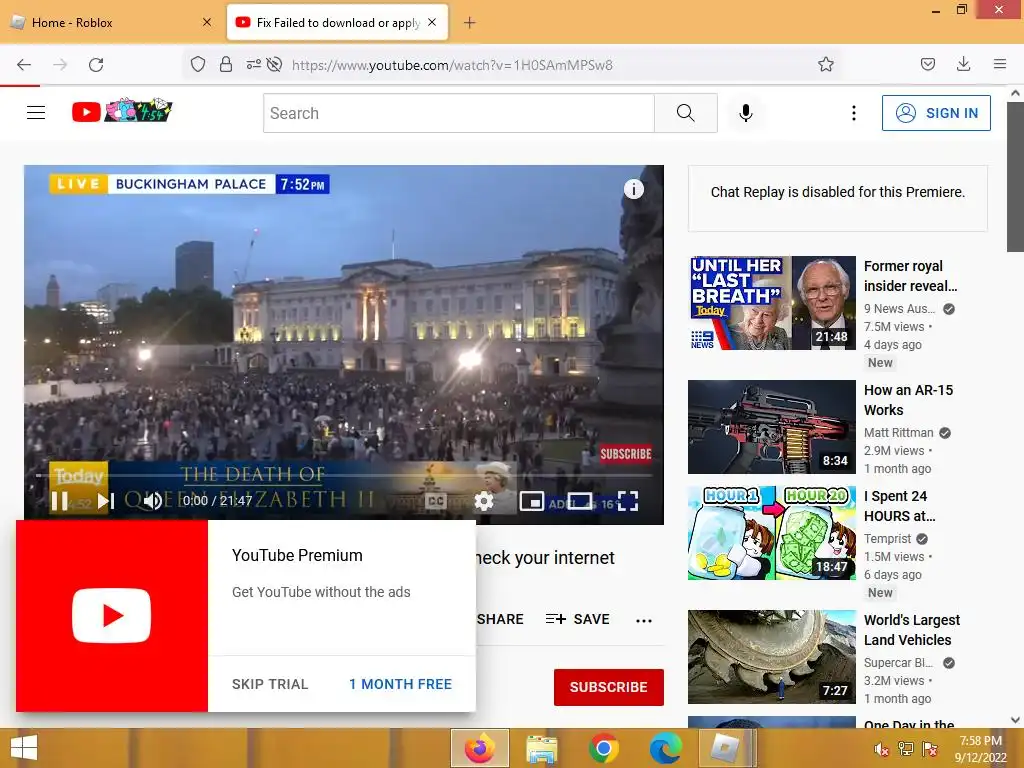Skip to next video
The width and height of the screenshot is (1024, 768).
click(x=105, y=501)
